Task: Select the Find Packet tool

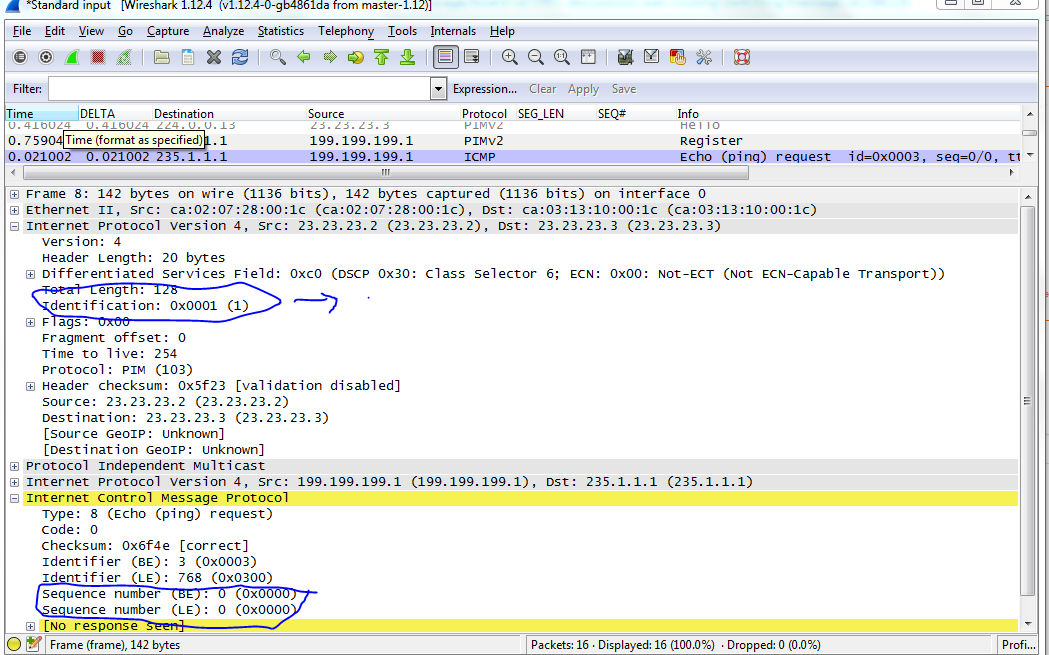Action: point(275,57)
